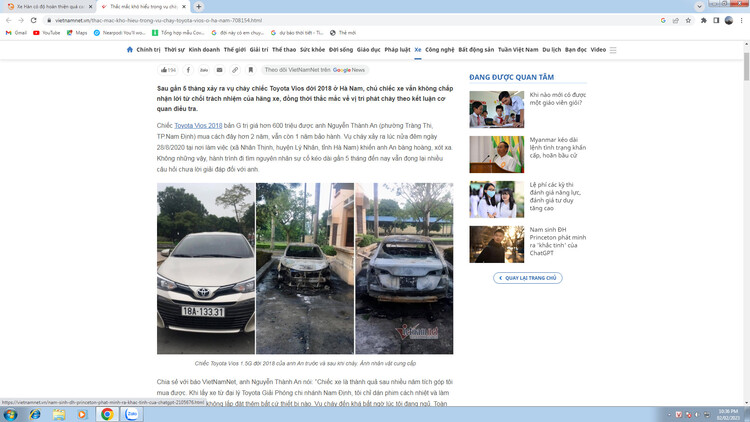Reload the page
750x422 pixels.
point(33,20)
